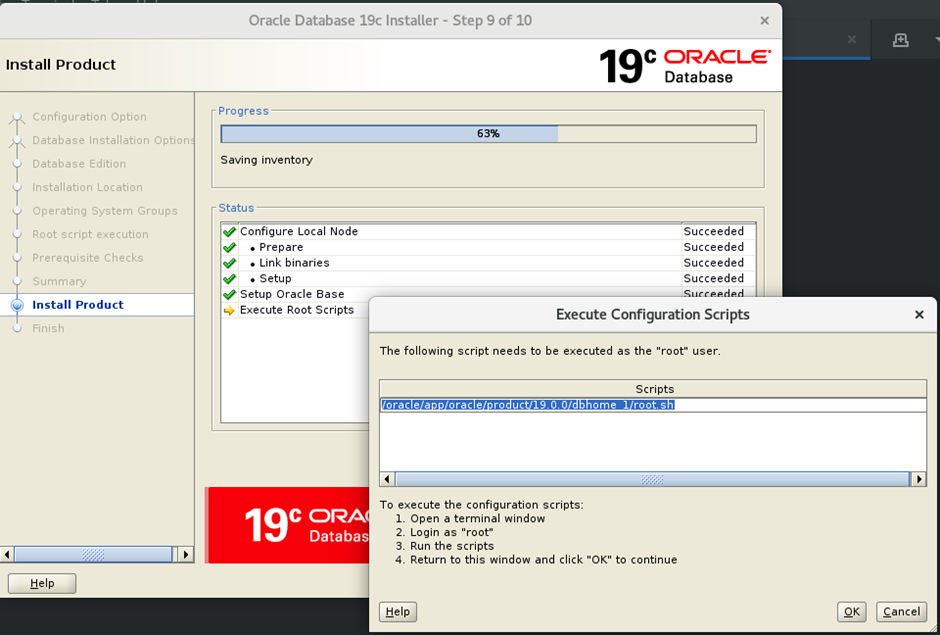Click green checkmark beside Setup Oracle Base
Screen dimensions: 940x635
tap(229, 294)
